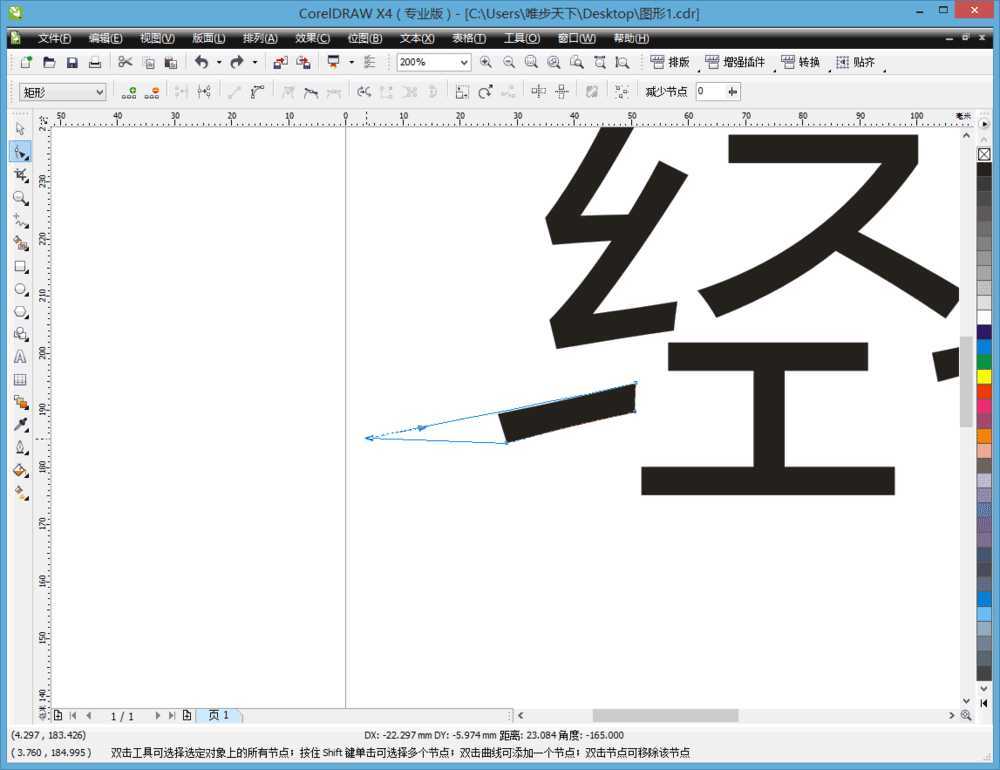Enable the 转换 option on toolbar

(x=803, y=62)
